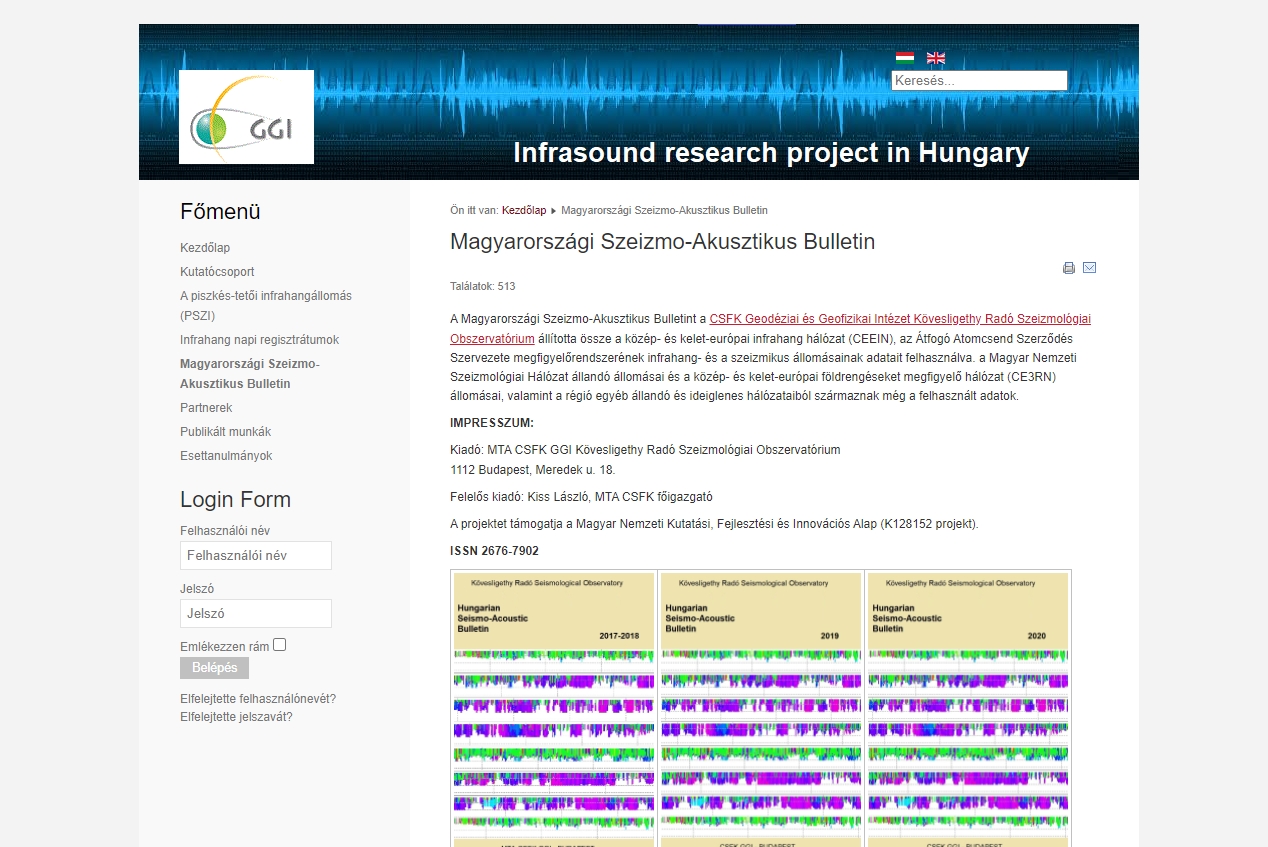Open Kutatócsoport menu item

click(217, 272)
